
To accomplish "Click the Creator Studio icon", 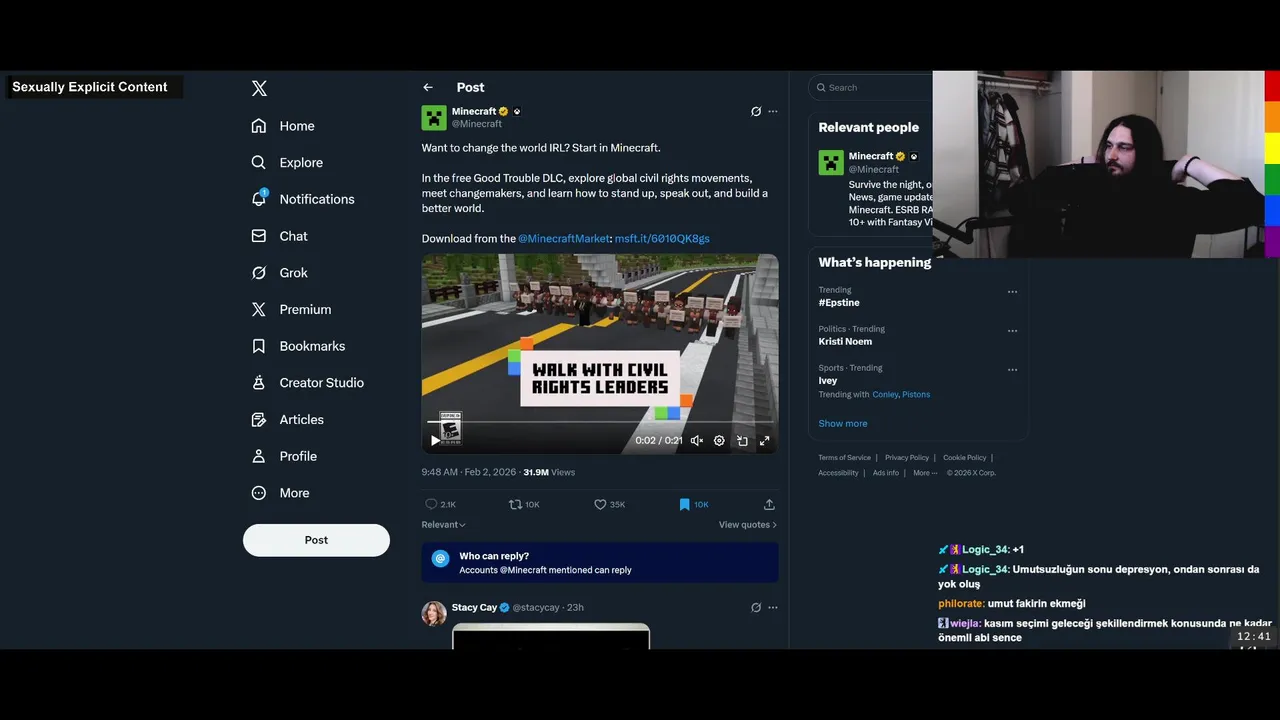I will [259, 383].
